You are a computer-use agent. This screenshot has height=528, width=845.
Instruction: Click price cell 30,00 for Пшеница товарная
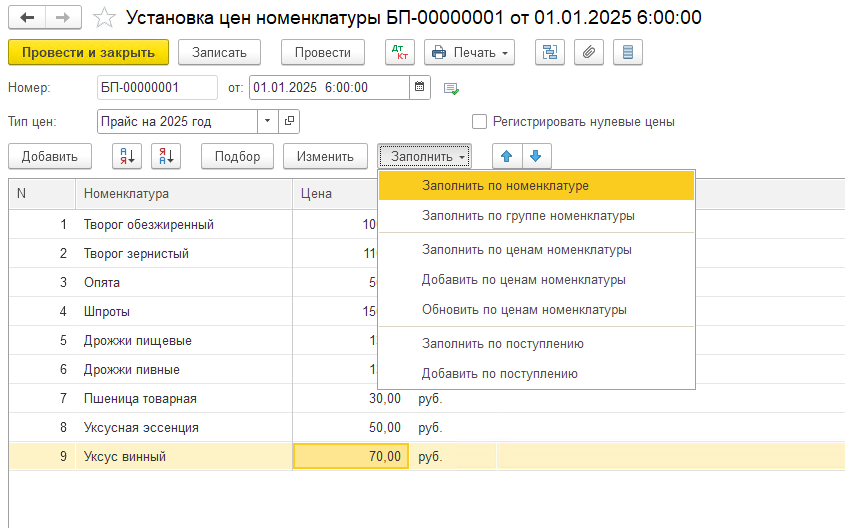[351, 399]
